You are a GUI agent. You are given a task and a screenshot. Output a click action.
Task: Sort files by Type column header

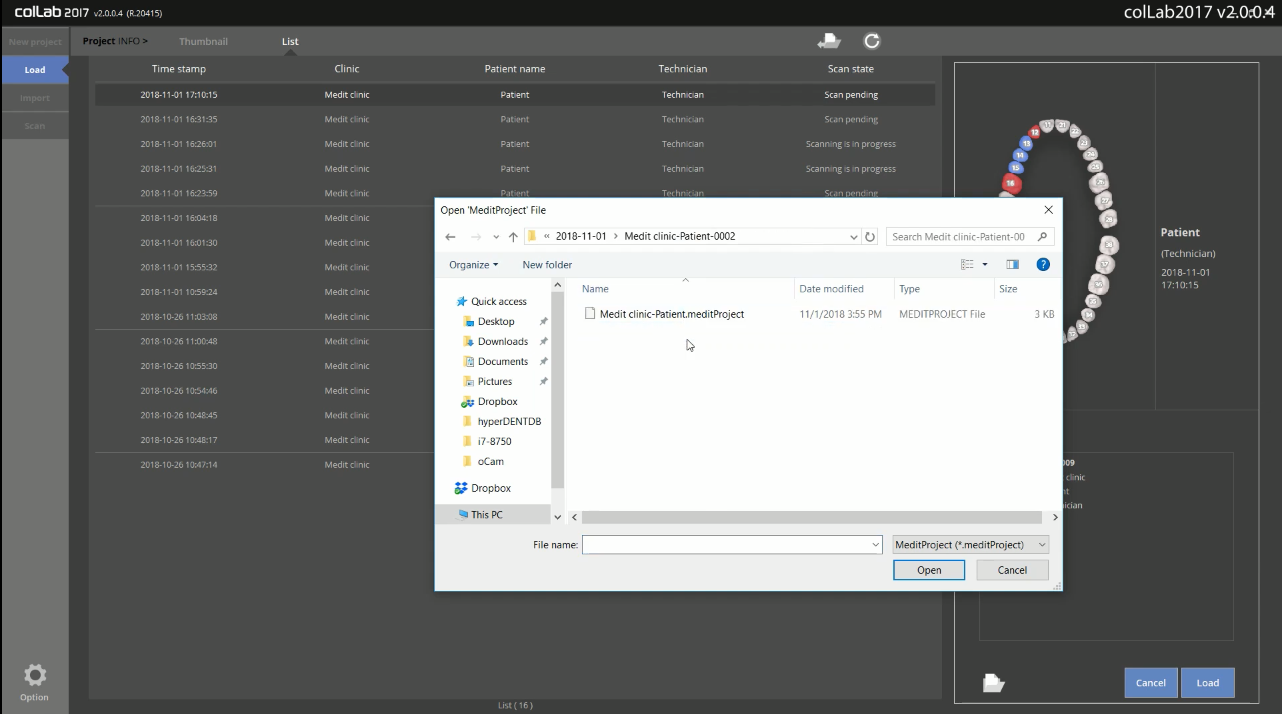[x=909, y=289]
